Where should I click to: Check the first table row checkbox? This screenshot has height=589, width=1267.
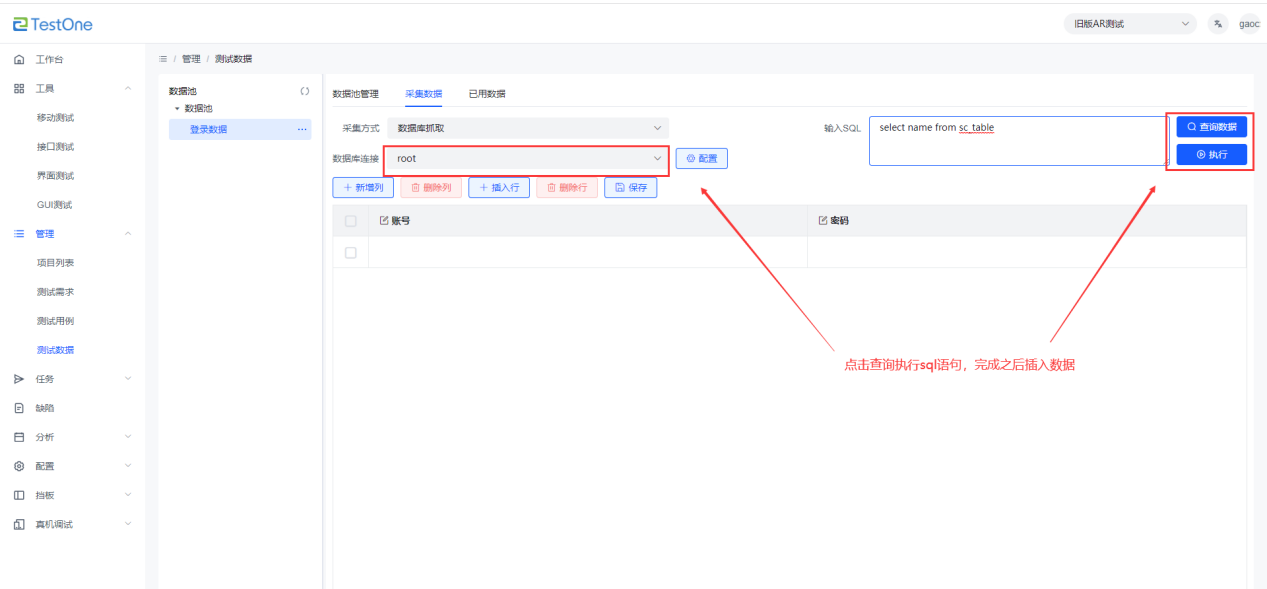[350, 253]
